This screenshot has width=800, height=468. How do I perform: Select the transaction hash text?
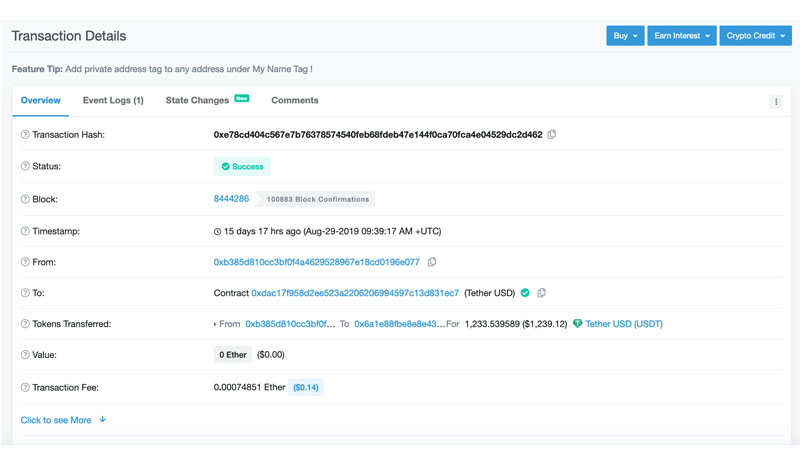(378, 135)
